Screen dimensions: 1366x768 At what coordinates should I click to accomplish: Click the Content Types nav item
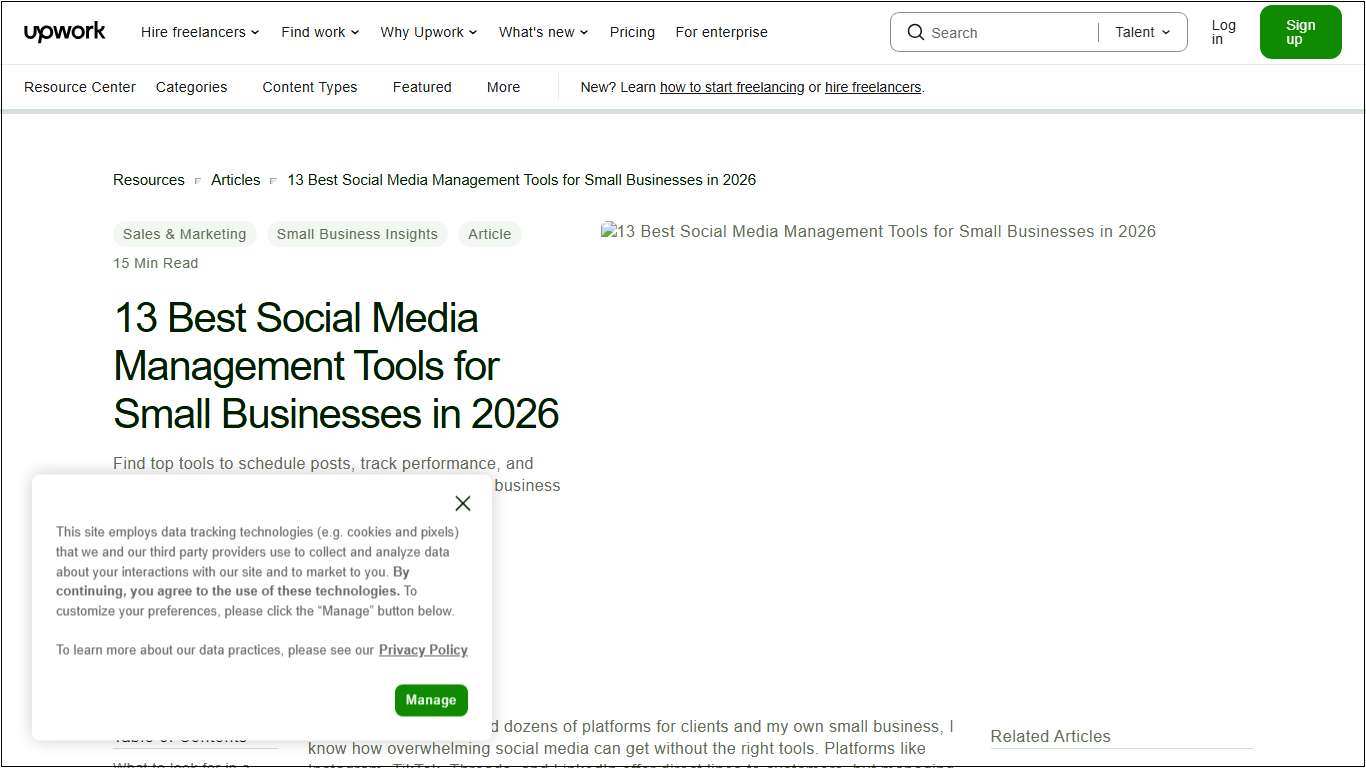(309, 87)
